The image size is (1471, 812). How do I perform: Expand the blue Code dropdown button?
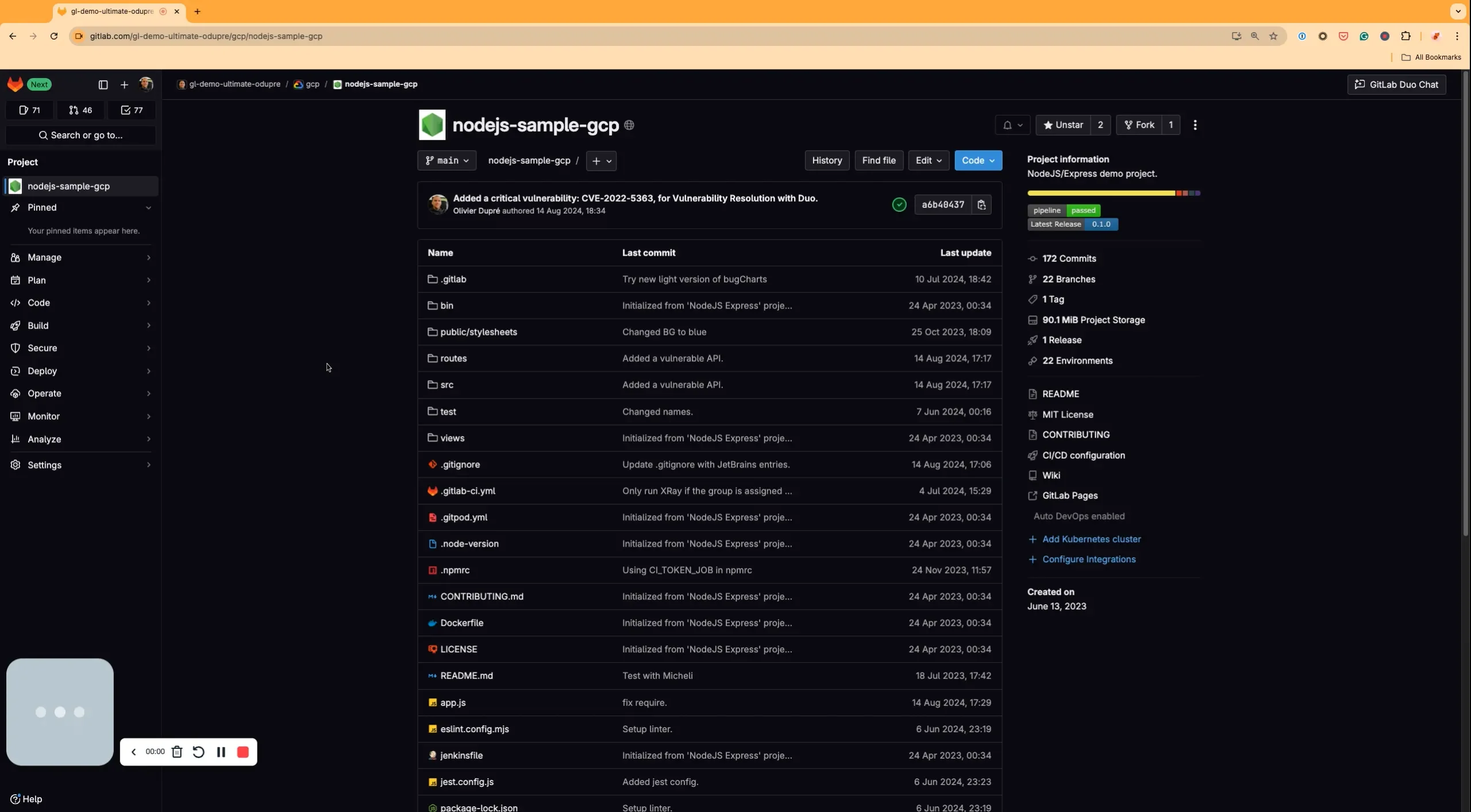pos(978,160)
